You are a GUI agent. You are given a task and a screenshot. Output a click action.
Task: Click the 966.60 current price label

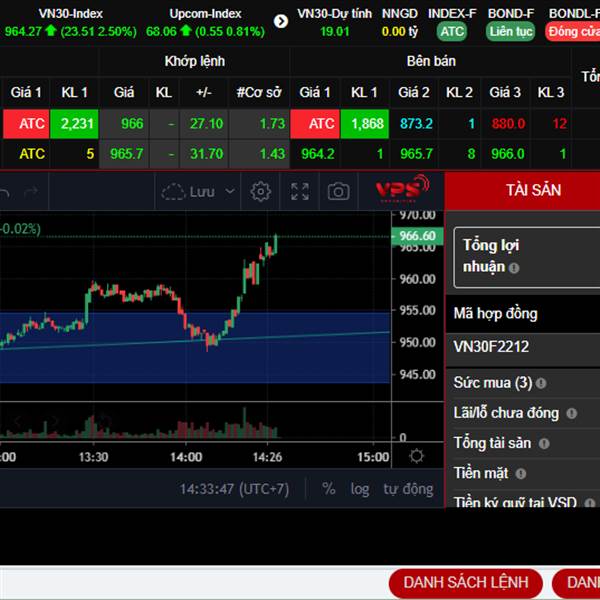click(416, 236)
